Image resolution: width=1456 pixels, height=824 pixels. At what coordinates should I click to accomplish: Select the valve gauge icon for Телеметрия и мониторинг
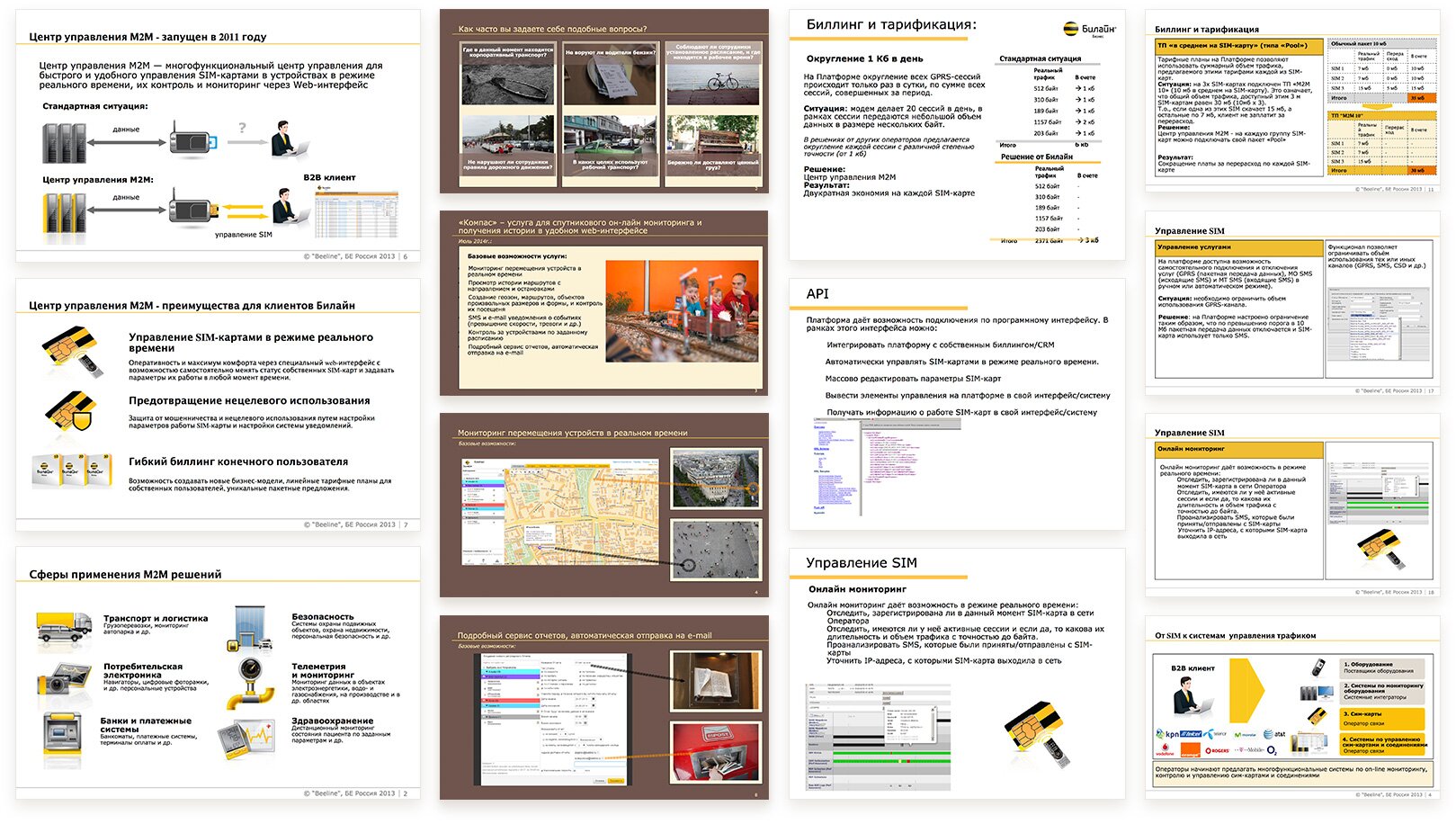pyautogui.click(x=252, y=684)
